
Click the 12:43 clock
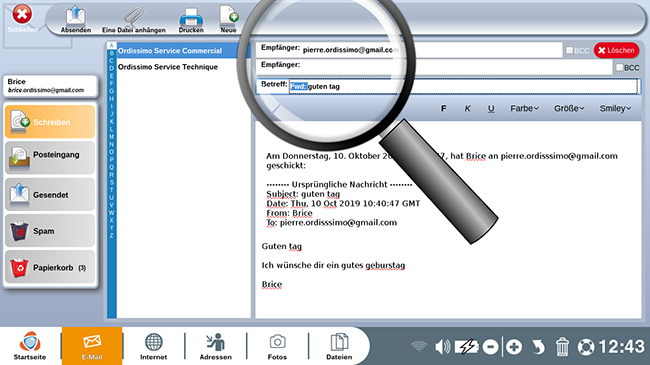pos(622,347)
